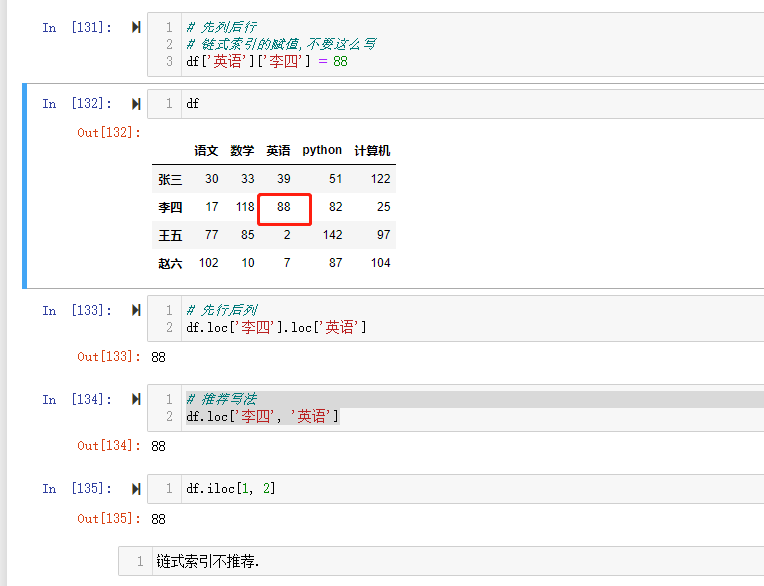Image resolution: width=764 pixels, height=586 pixels.
Task: Click the 张三 row label
Action: [170, 179]
